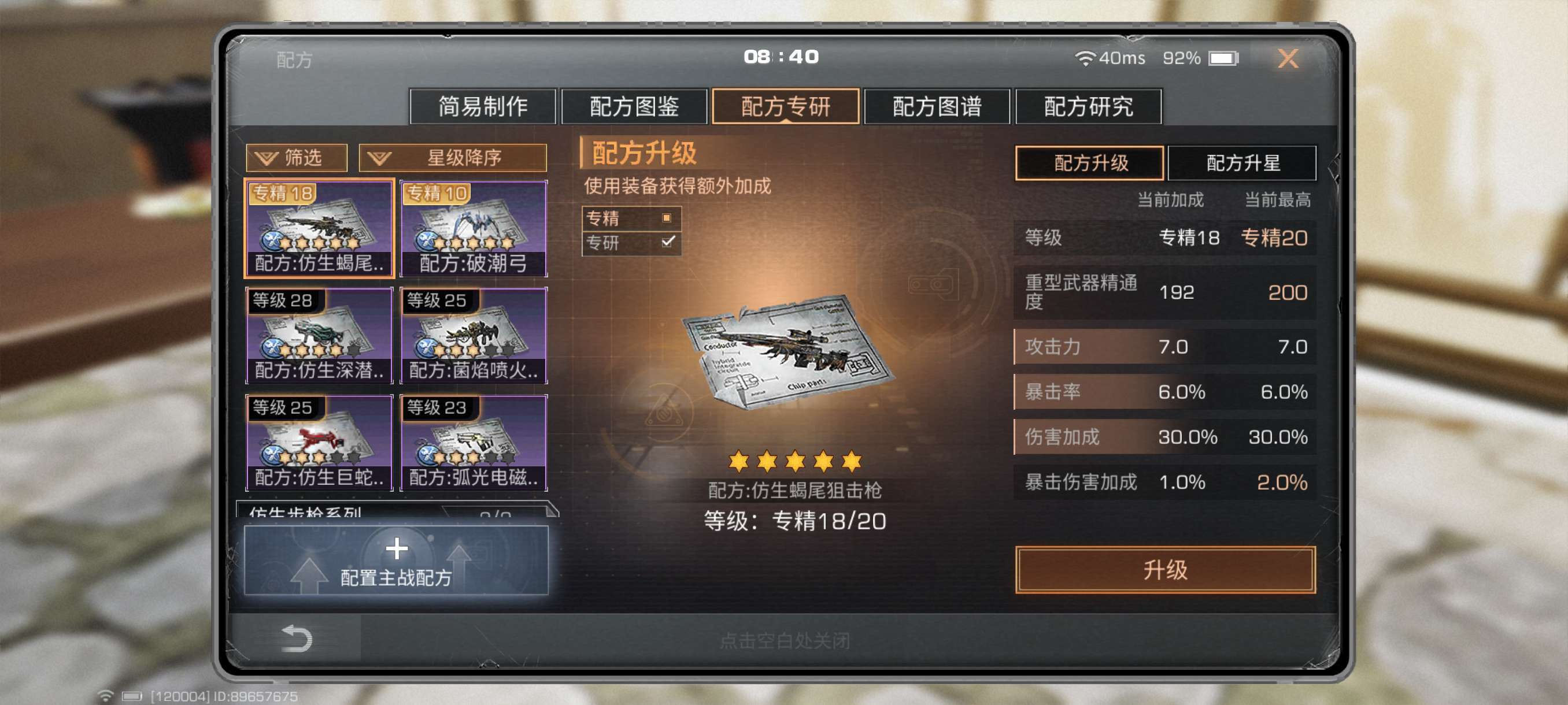
Task: Click the back arrow icon at bottom left
Action: click(297, 638)
